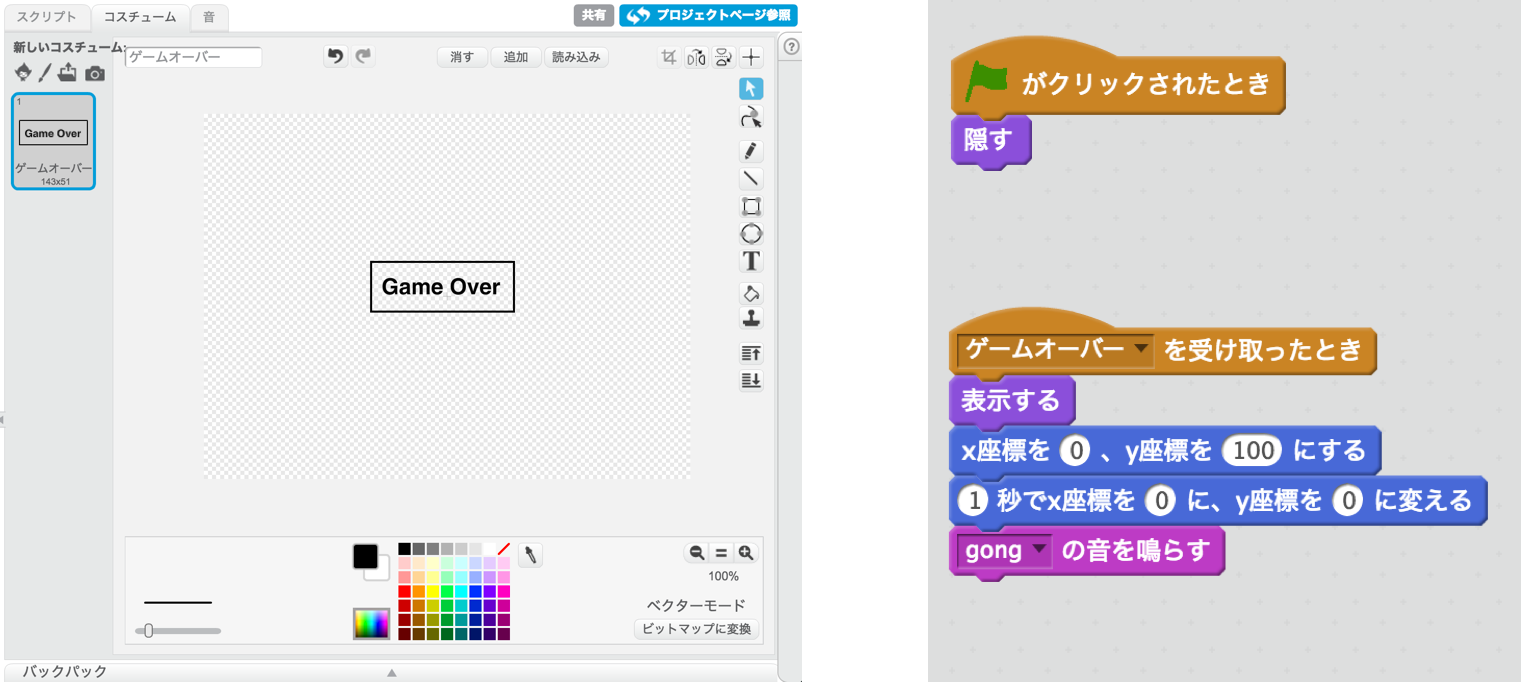Image resolution: width=1521 pixels, height=682 pixels.
Task: Select the stamp duplicate tool
Action: pyautogui.click(x=751, y=319)
